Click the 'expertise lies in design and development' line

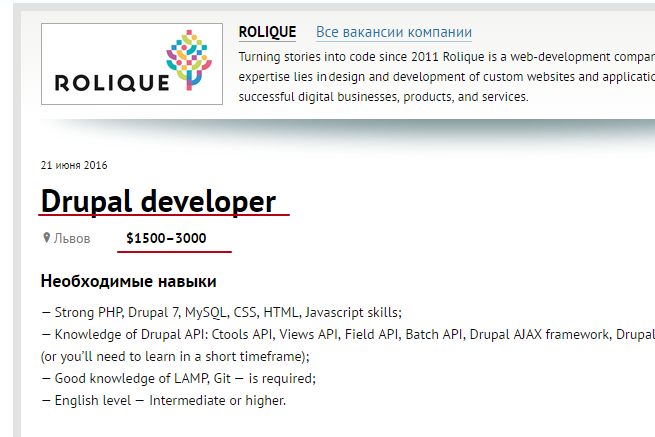447,77
